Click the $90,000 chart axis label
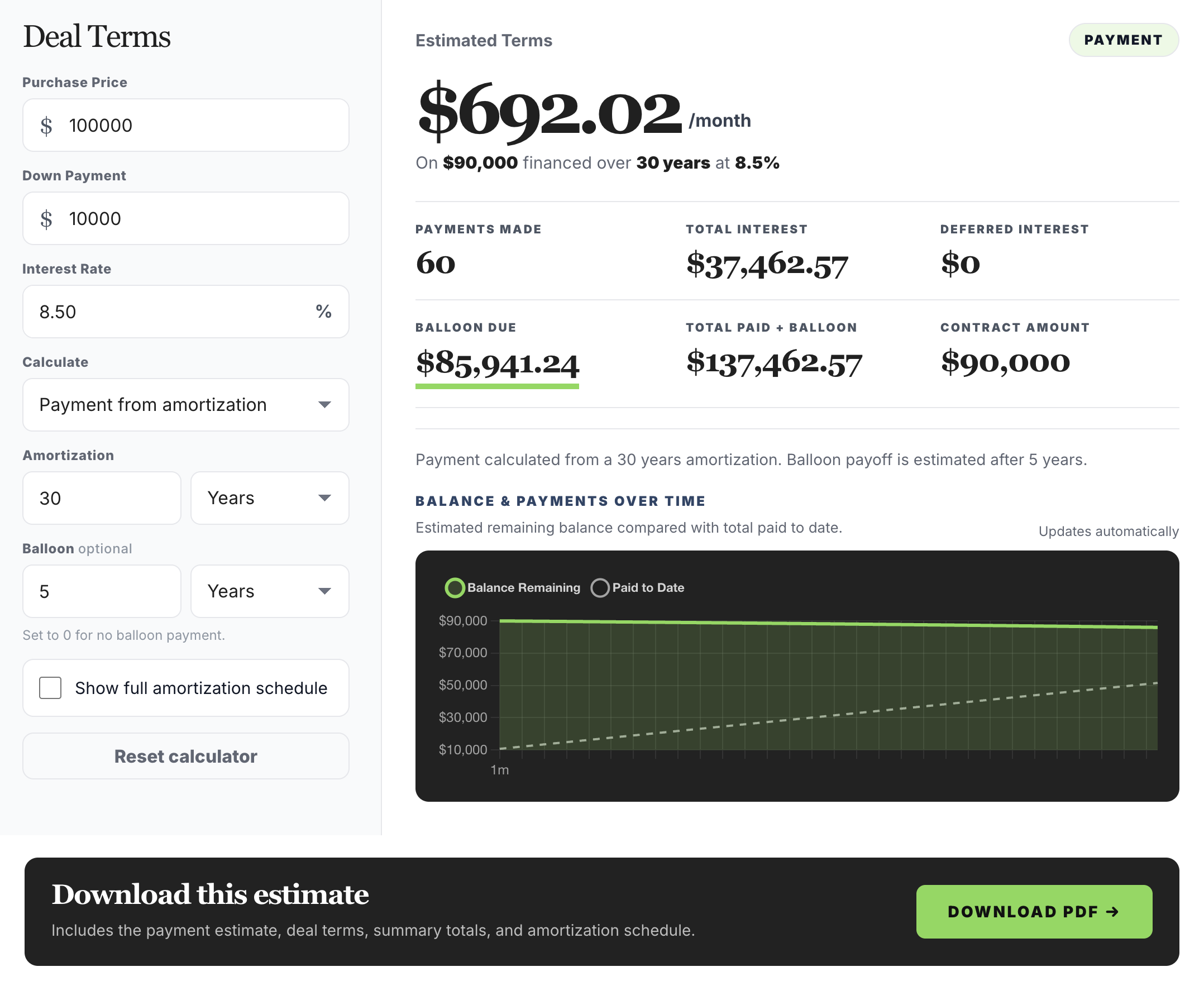1204x986 pixels. coord(462,620)
